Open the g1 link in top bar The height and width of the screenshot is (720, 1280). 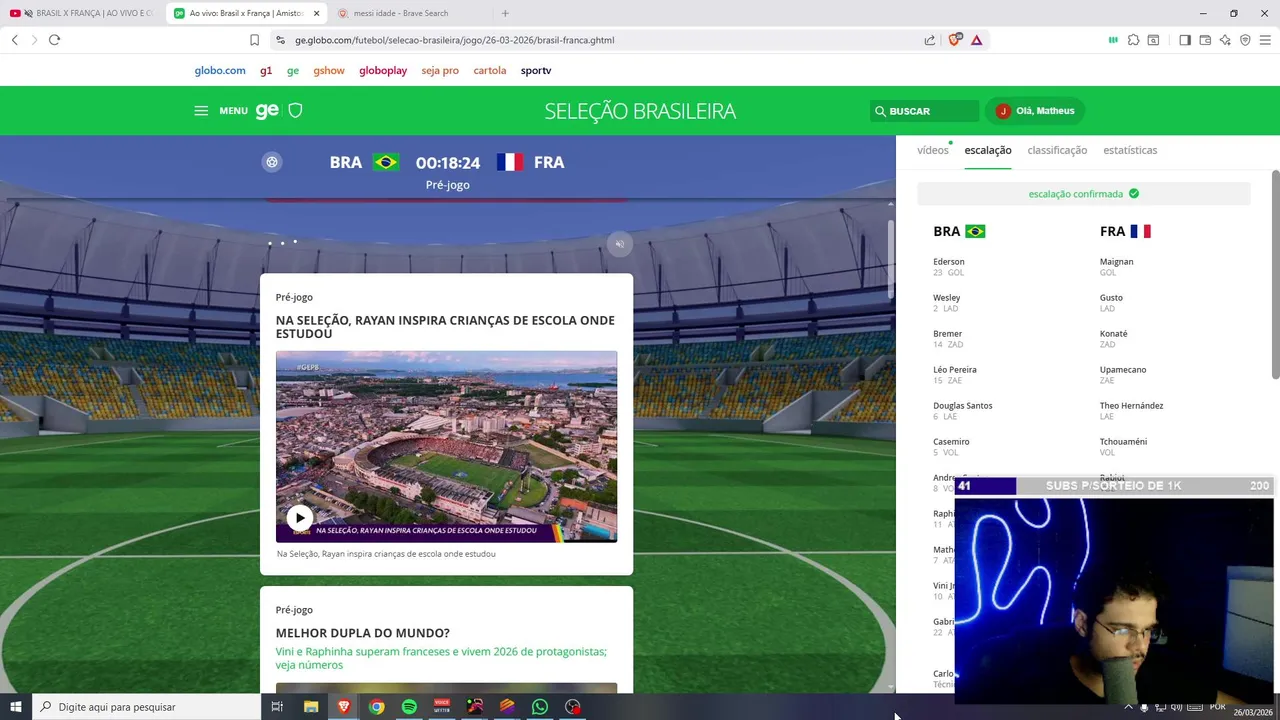point(266,71)
